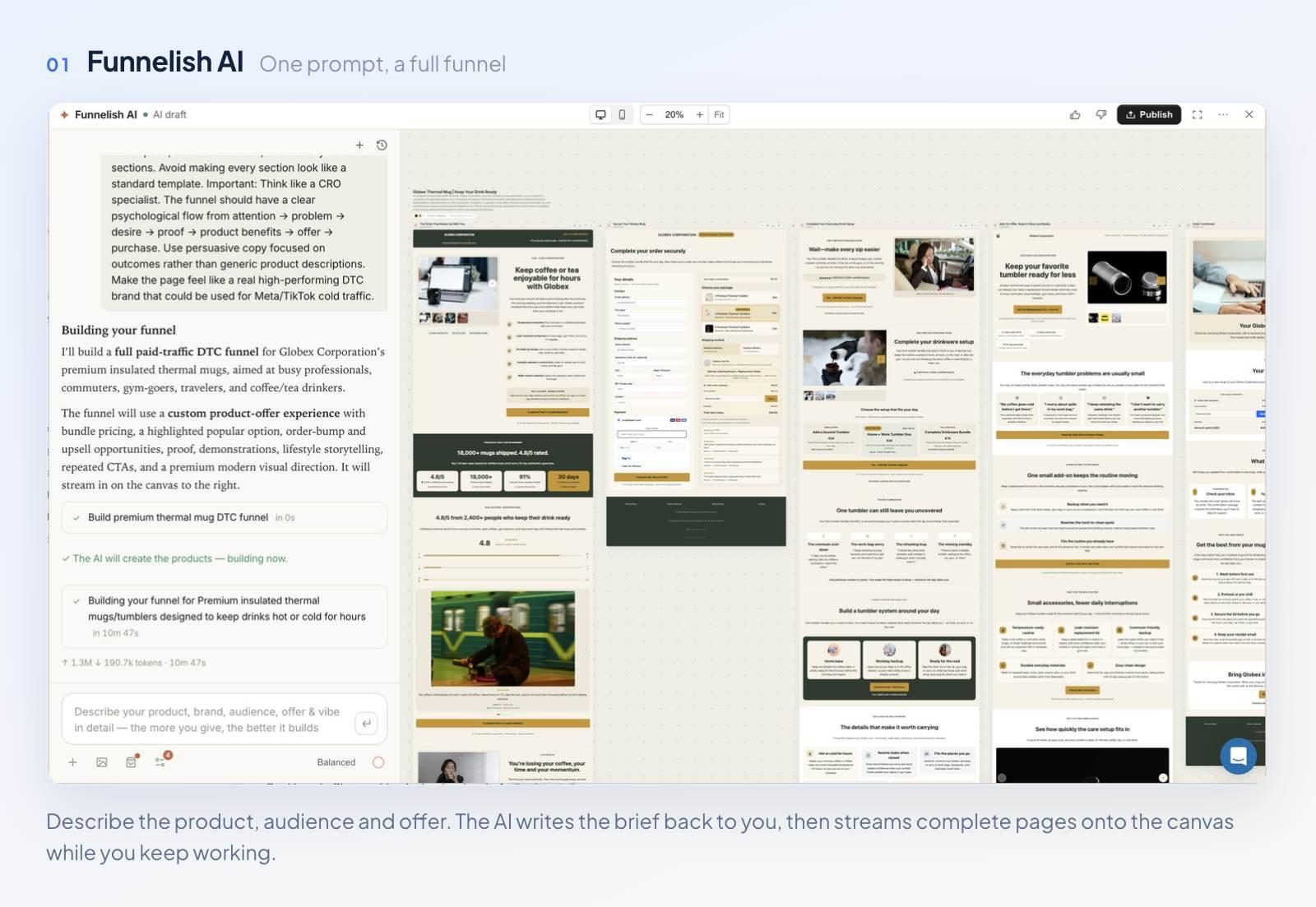The image size is (1316, 907).
Task: Publish the funnel
Action: click(x=1149, y=115)
